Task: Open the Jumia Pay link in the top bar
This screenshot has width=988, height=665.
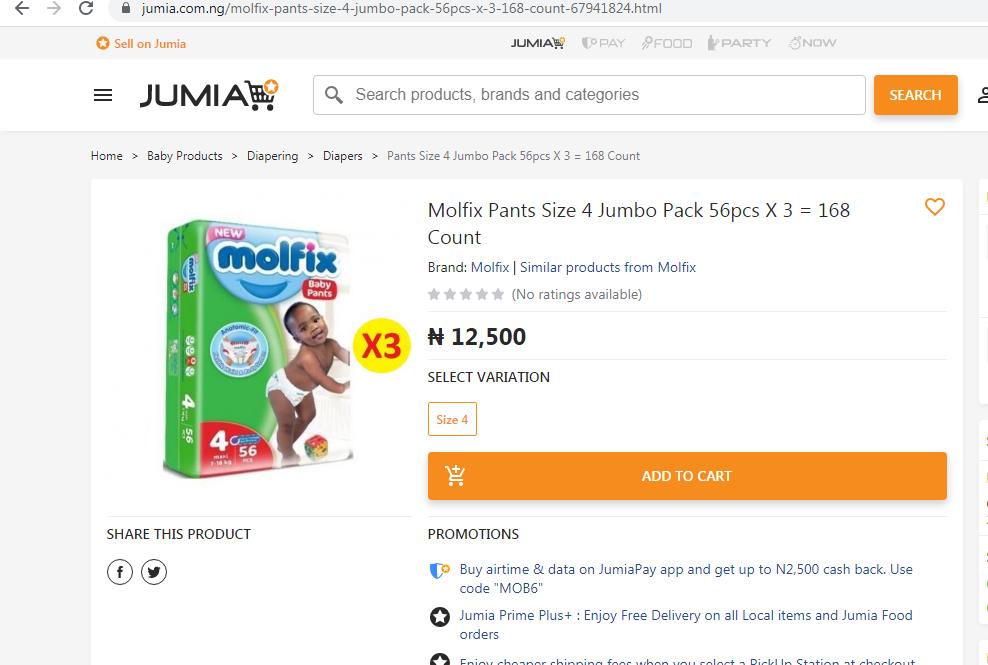Action: click(x=603, y=43)
